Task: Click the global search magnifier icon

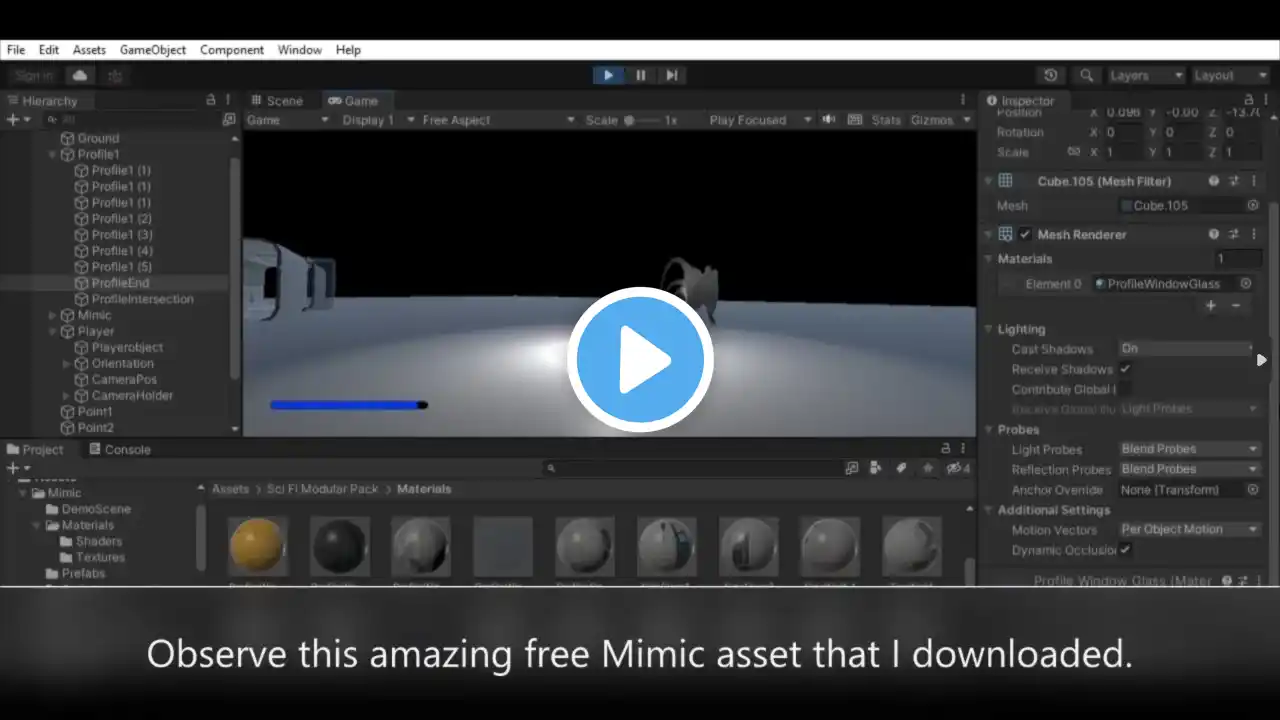Action: [x=1086, y=76]
